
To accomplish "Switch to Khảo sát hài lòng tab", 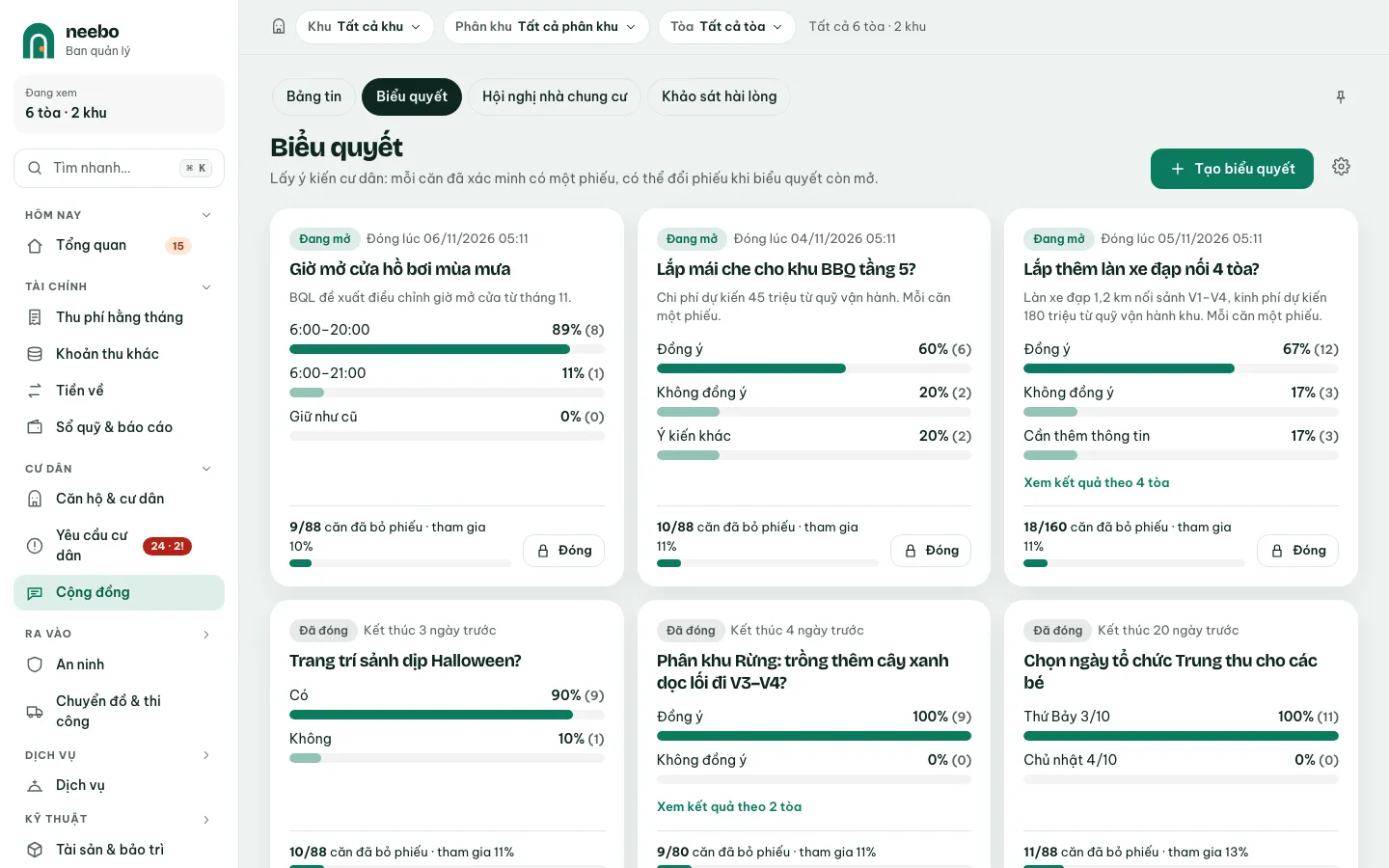I will pos(719,96).
